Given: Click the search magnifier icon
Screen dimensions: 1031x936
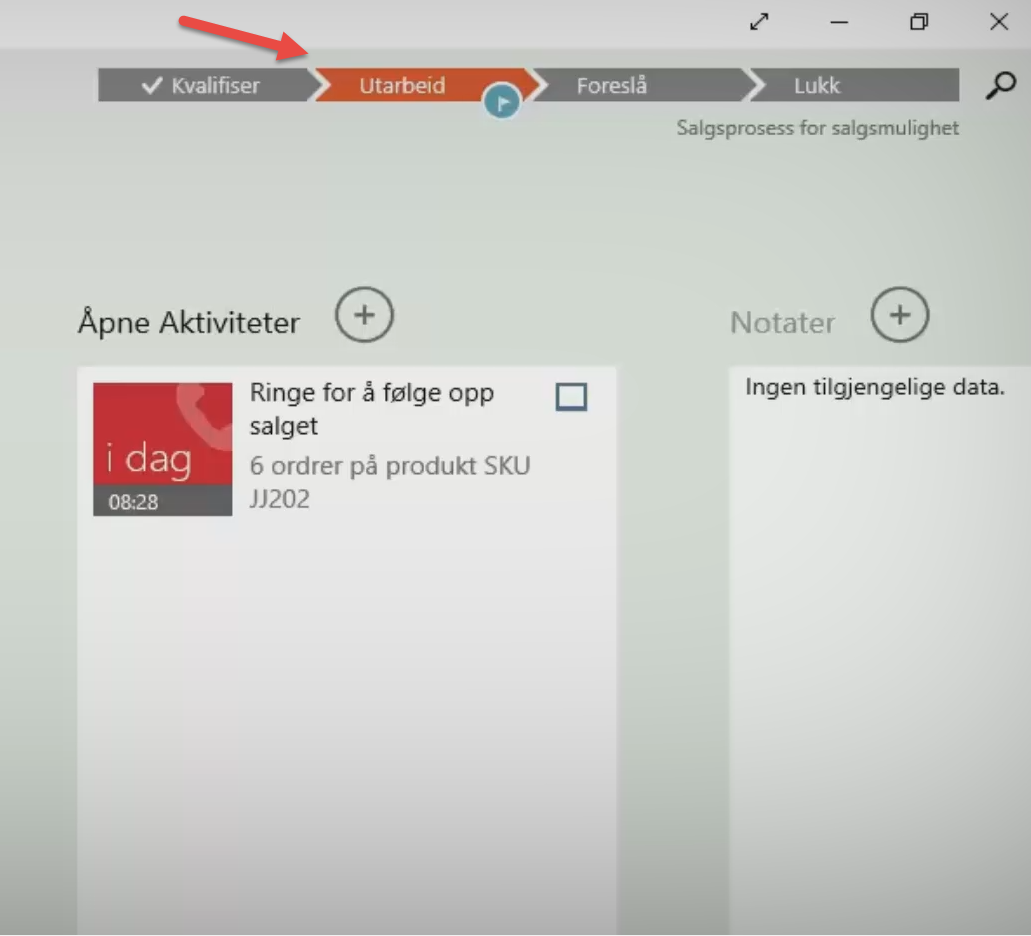Looking at the screenshot, I should 999,86.
